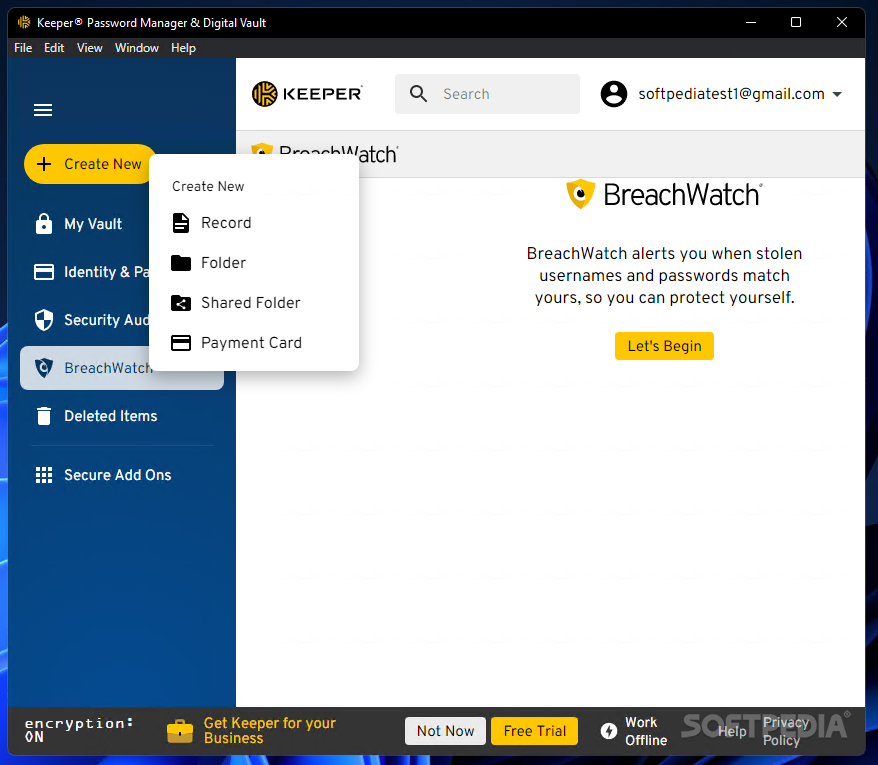Image resolution: width=878 pixels, height=765 pixels.
Task: Click the Identity & Payments card icon
Action: [x=44, y=272]
